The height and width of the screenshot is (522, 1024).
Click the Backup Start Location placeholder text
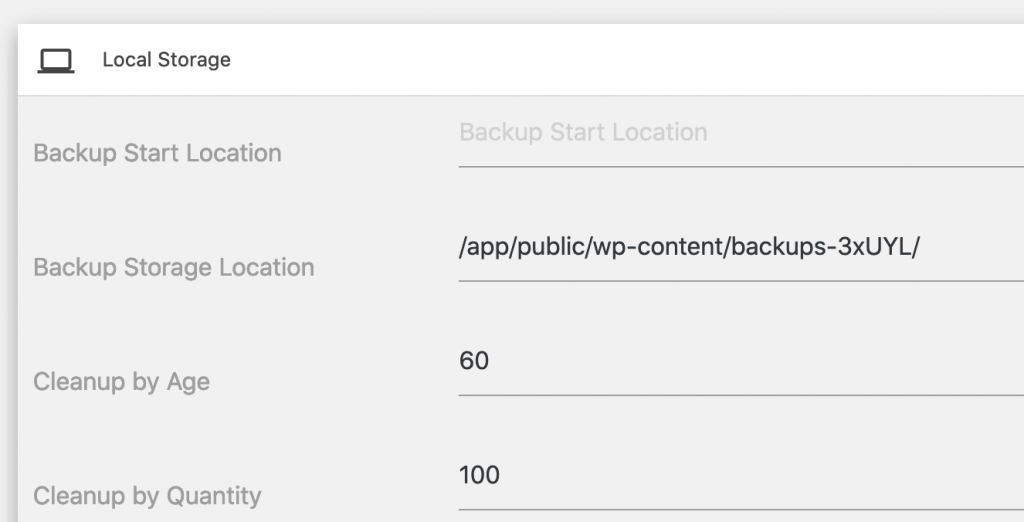(x=583, y=132)
